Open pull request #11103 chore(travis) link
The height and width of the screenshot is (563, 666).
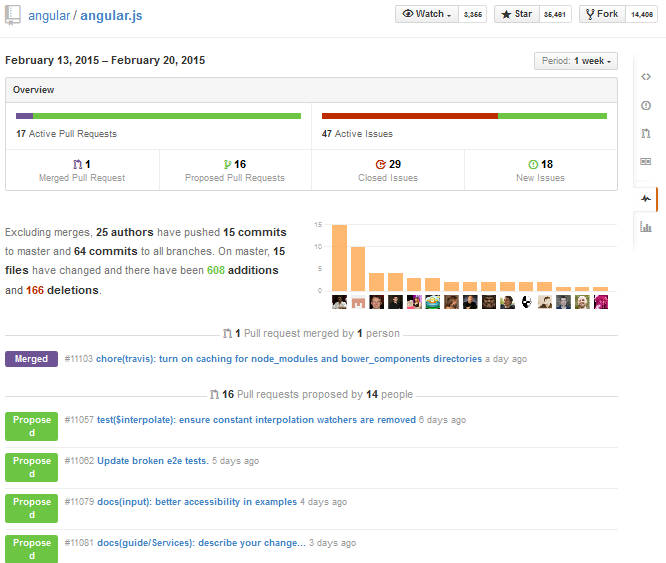[289, 359]
